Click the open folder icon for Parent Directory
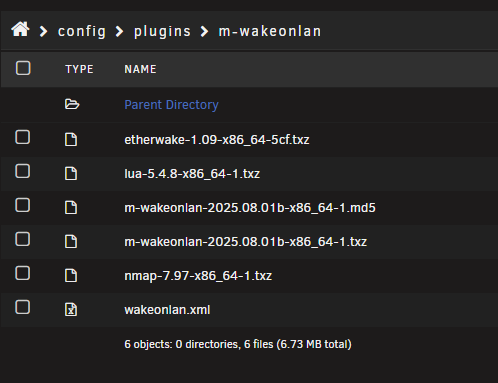The height and width of the screenshot is (383, 498). [72, 104]
